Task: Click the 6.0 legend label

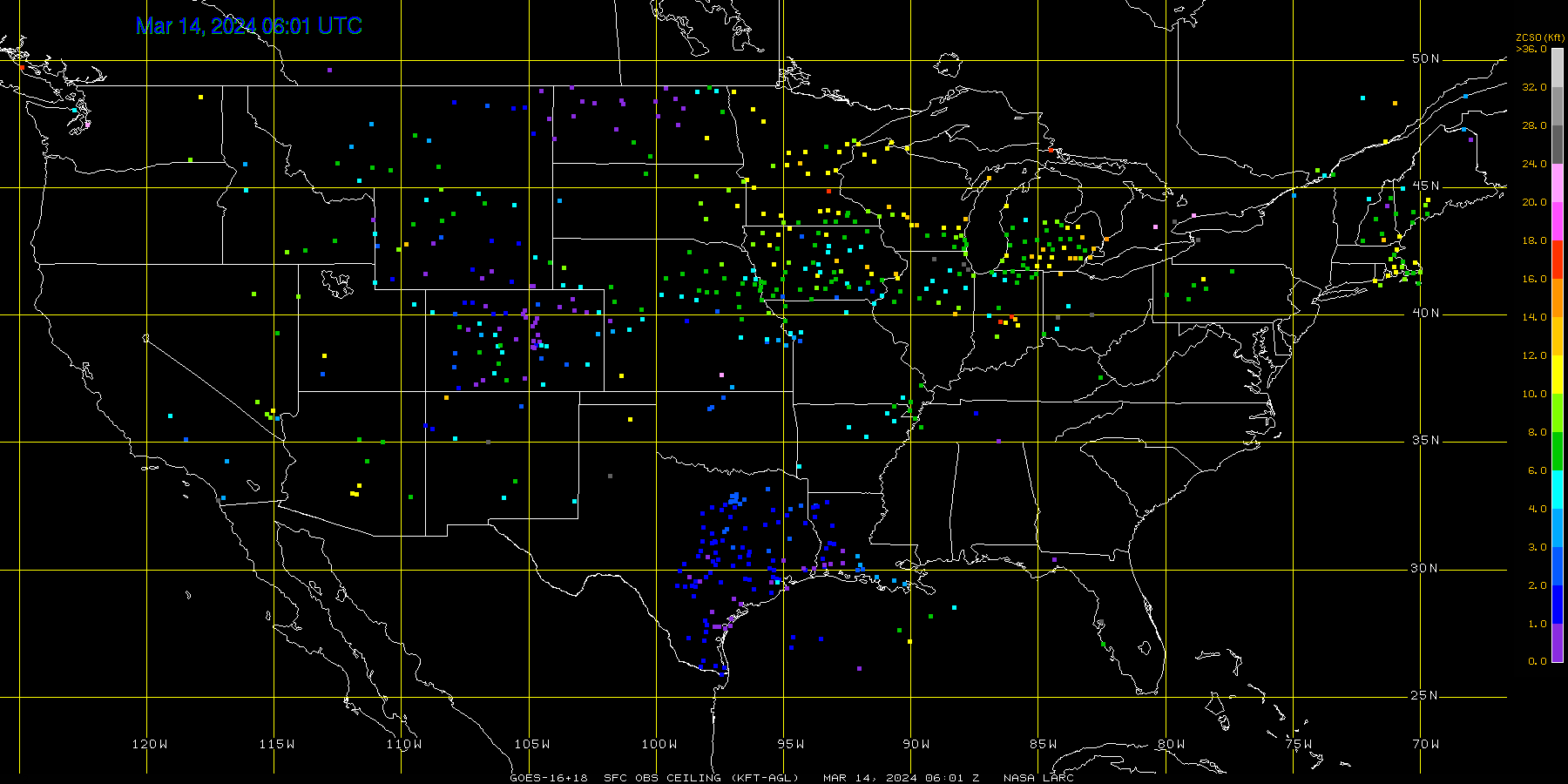Action: pos(1537,470)
